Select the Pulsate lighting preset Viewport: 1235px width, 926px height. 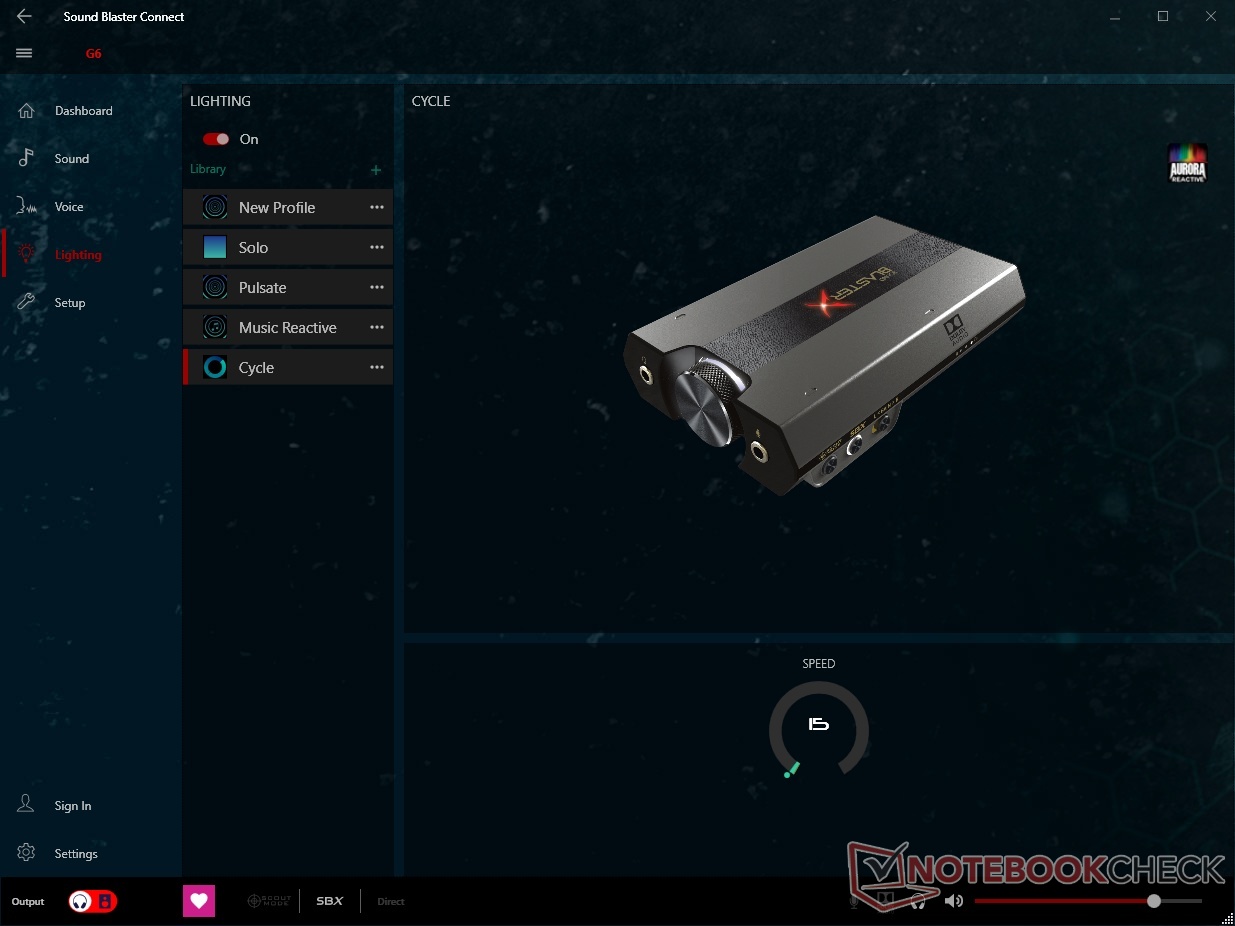click(x=288, y=287)
